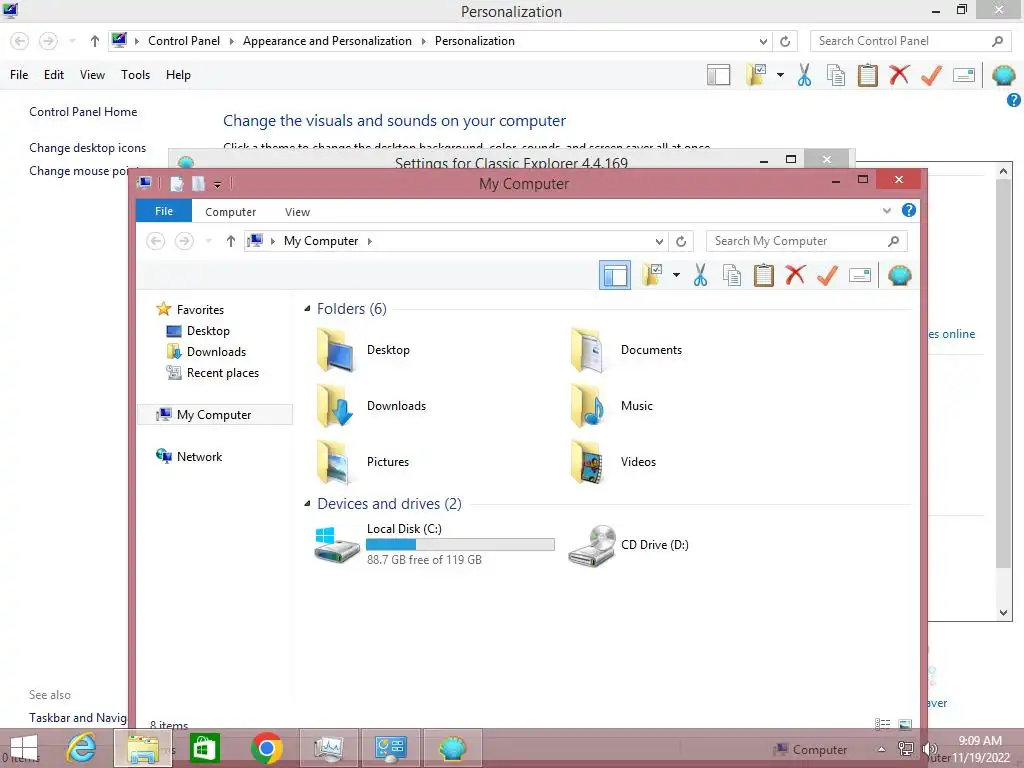This screenshot has width=1024, height=768.
Task: Select CD Drive (D:)
Action: point(629,545)
